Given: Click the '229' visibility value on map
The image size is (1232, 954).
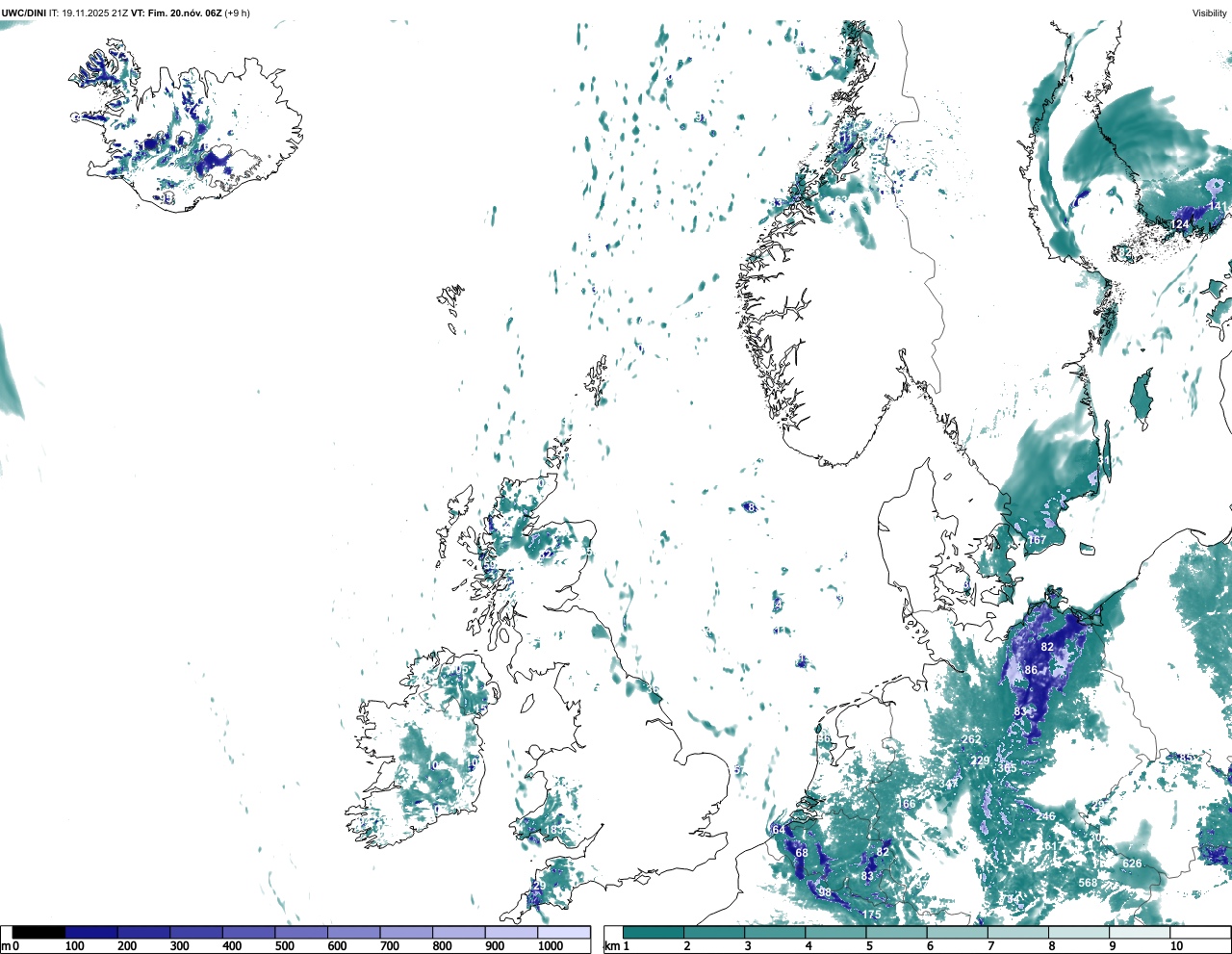Looking at the screenshot, I should (x=980, y=761).
